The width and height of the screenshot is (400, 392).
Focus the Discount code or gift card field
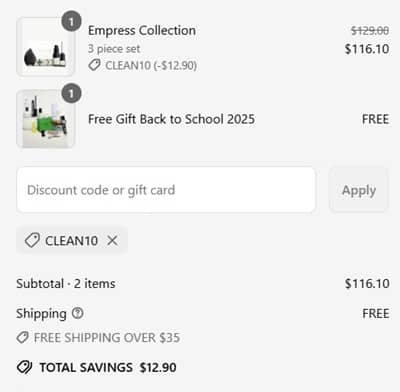coord(166,190)
